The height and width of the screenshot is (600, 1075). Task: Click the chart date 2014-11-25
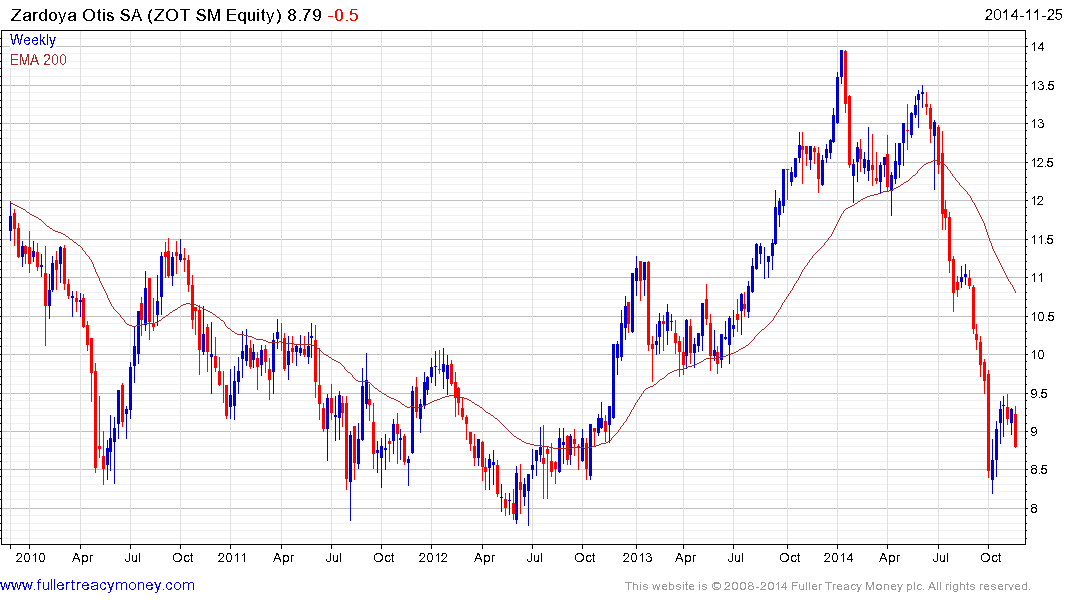coord(1024,15)
